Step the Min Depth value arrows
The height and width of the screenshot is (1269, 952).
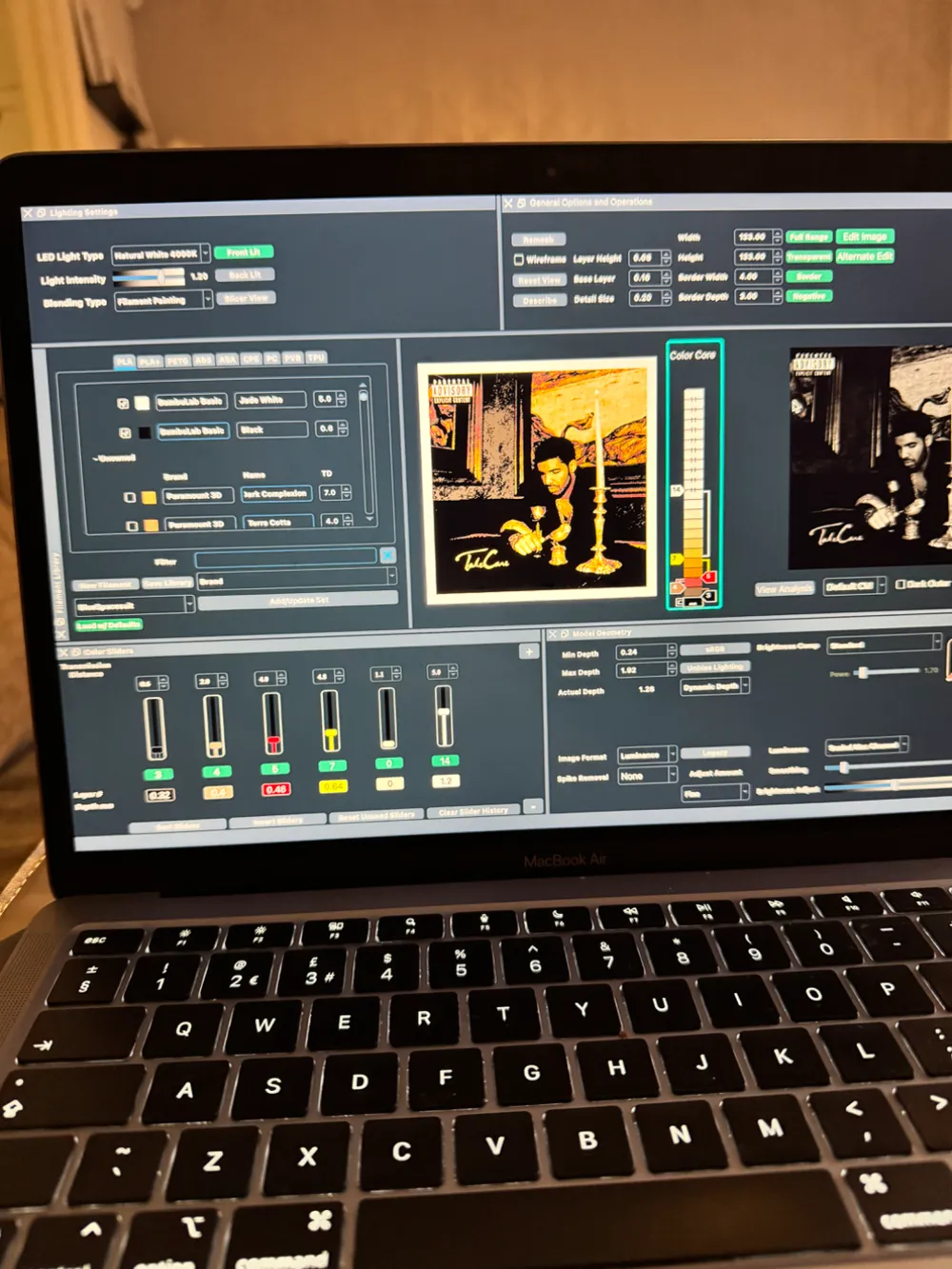(671, 652)
